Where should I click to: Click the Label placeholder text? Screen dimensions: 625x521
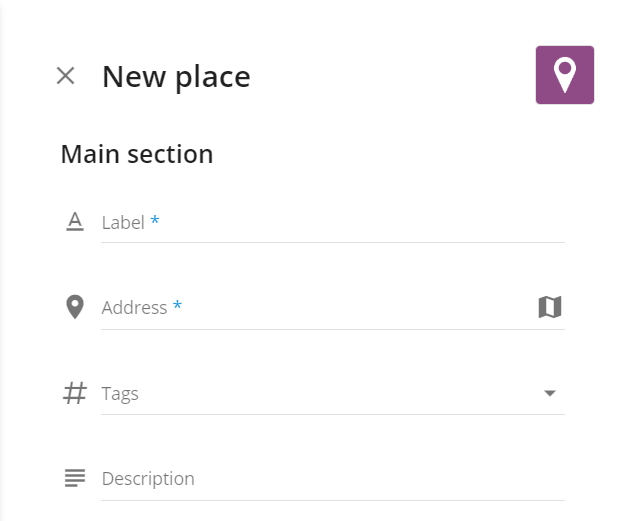123,223
